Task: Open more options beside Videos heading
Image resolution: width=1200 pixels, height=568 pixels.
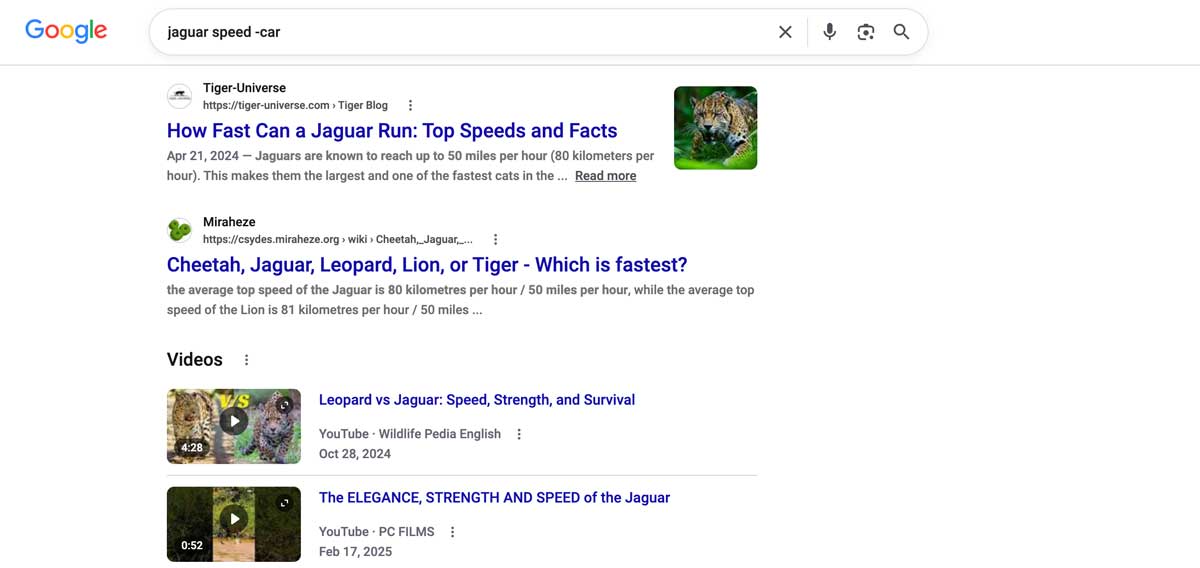Action: (246, 360)
